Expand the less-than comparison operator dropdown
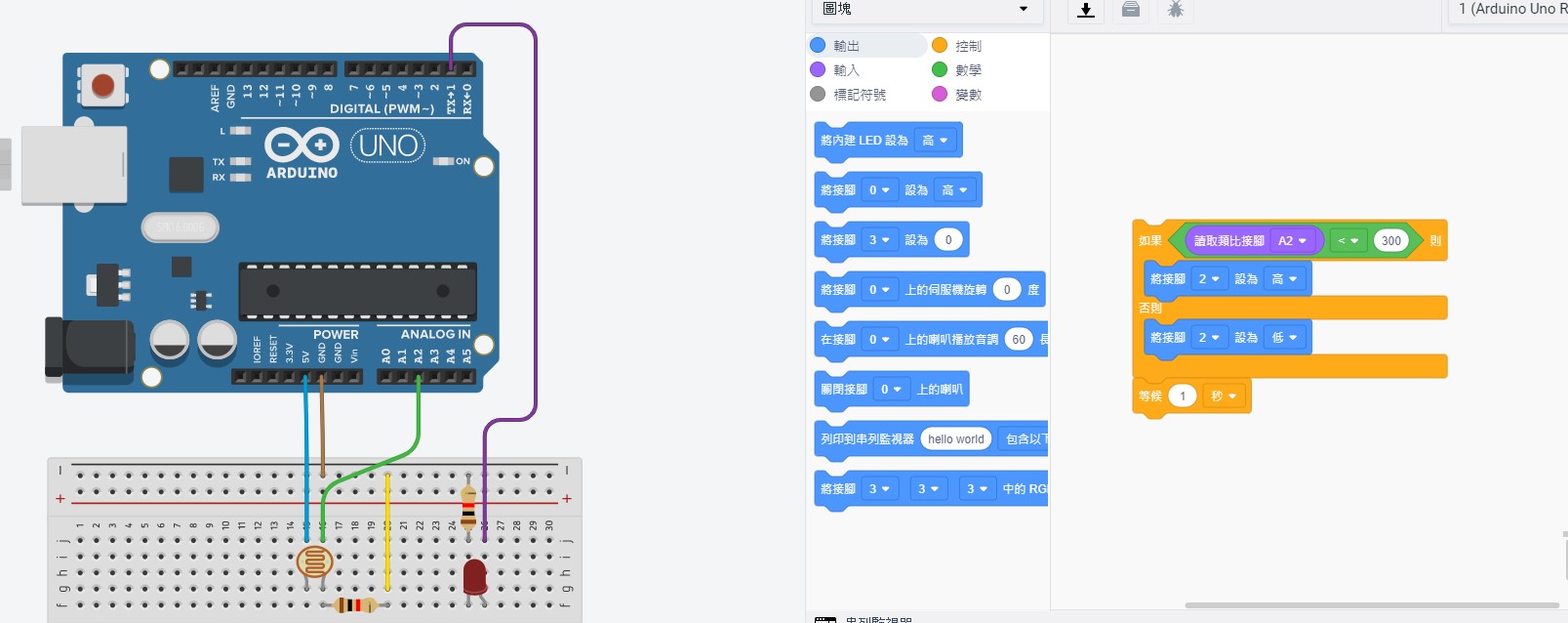1568x623 pixels. (1347, 241)
